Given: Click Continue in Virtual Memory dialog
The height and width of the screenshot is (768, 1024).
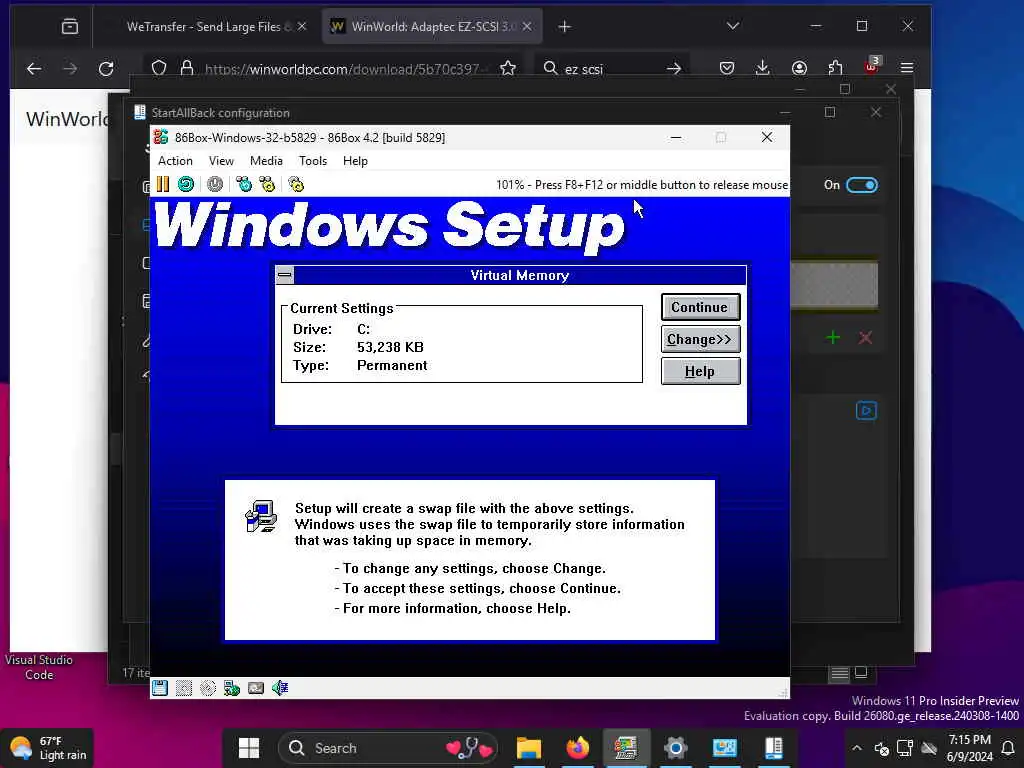Looking at the screenshot, I should (700, 307).
